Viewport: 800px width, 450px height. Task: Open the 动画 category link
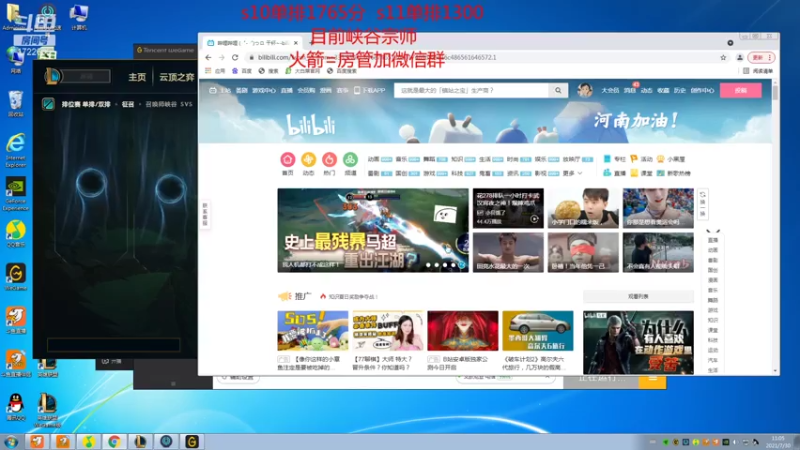coord(373,159)
